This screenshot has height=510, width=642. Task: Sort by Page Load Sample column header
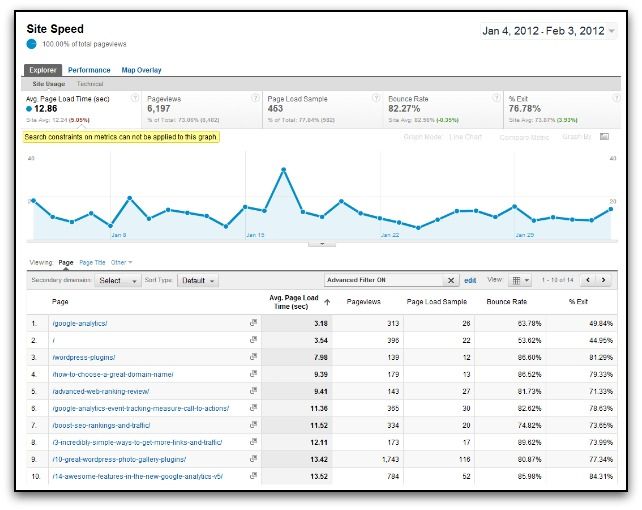click(436, 302)
